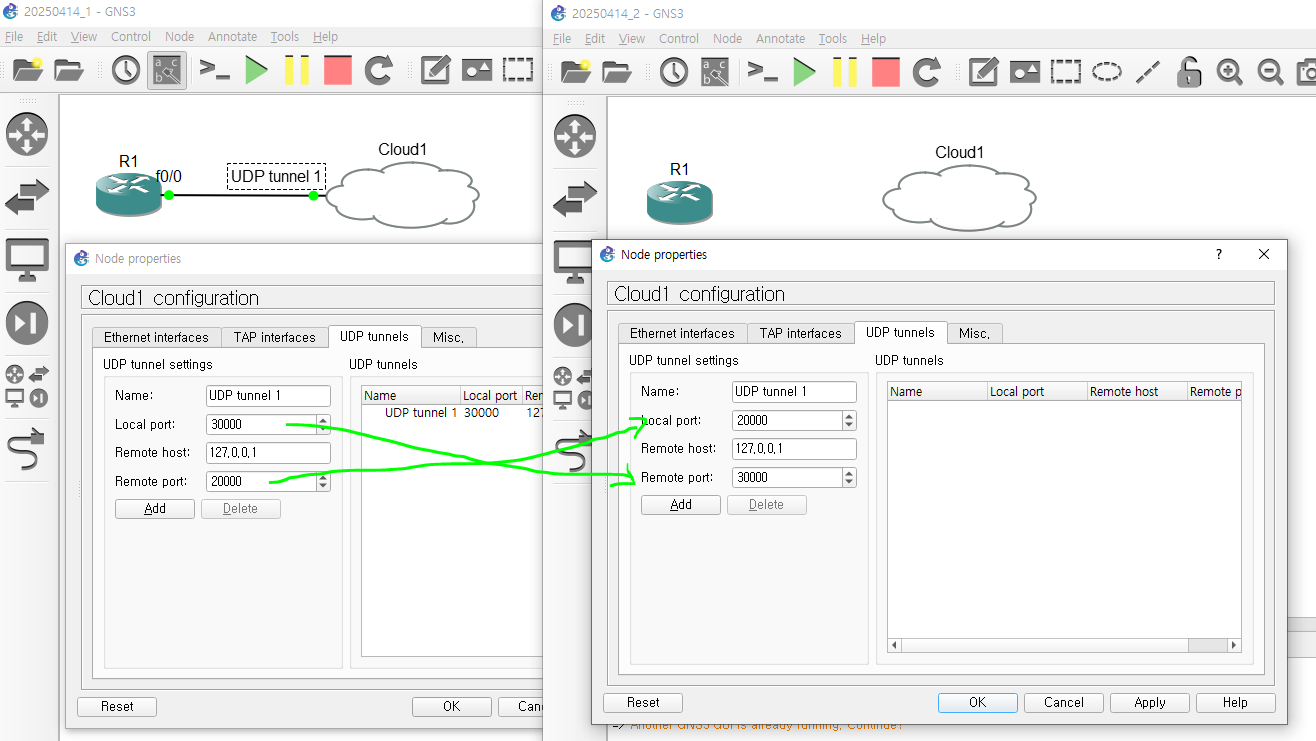Switch to Misc. tab in front dialog
Screen dimensions: 1316x741
coord(974,333)
